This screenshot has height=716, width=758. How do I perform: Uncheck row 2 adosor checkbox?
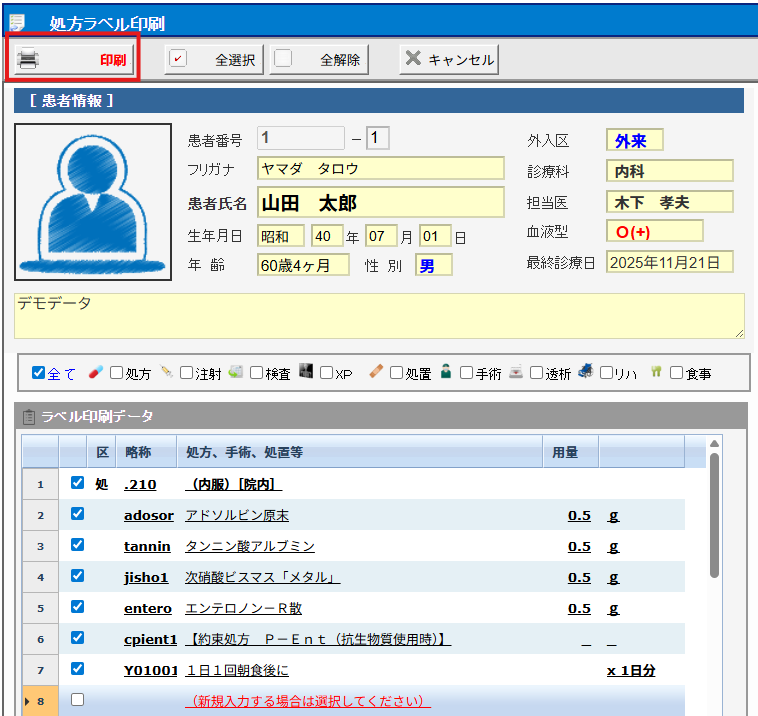coord(77,514)
